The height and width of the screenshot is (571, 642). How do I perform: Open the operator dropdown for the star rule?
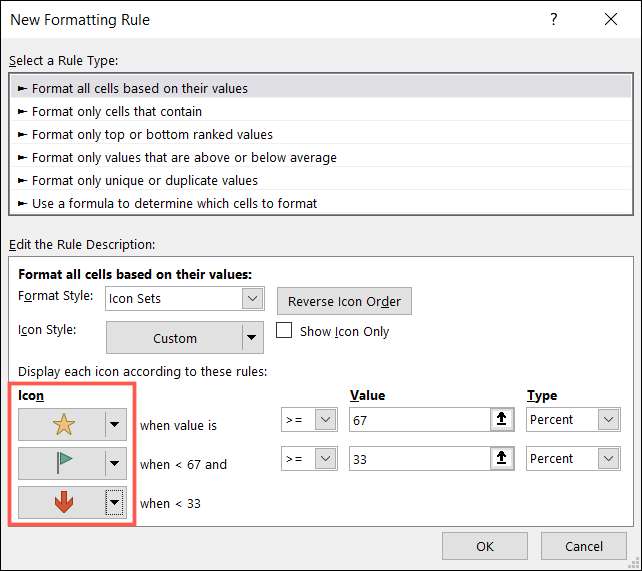[x=325, y=420]
